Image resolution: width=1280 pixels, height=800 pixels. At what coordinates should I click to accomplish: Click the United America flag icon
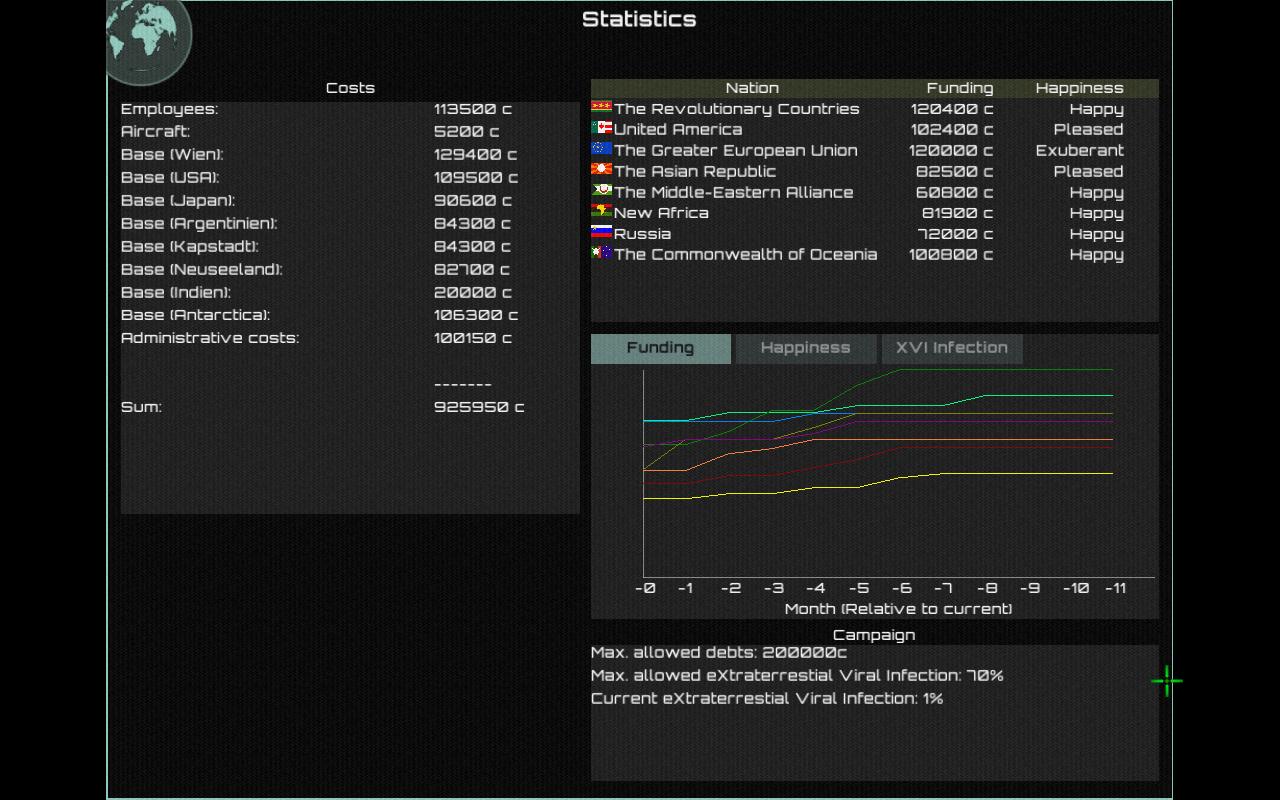click(601, 127)
